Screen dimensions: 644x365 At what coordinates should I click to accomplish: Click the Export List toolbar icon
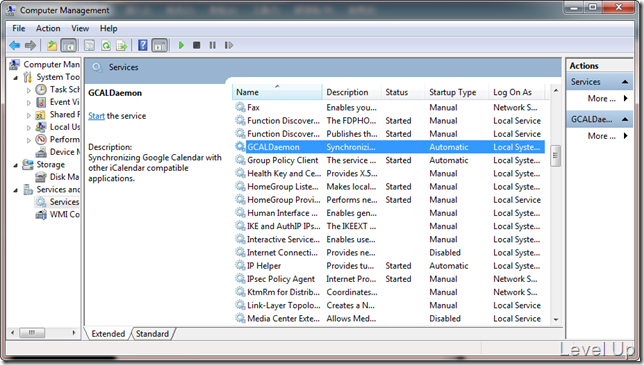click(x=122, y=45)
